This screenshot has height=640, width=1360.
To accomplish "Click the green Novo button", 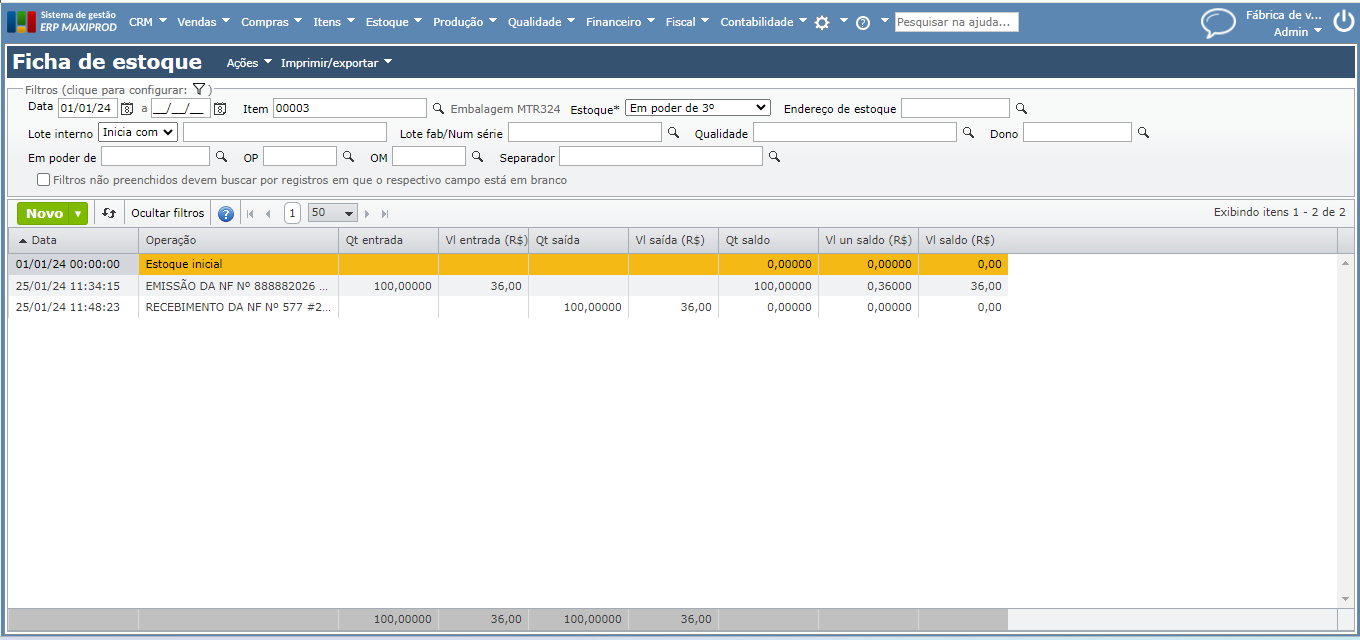I will (x=44, y=213).
